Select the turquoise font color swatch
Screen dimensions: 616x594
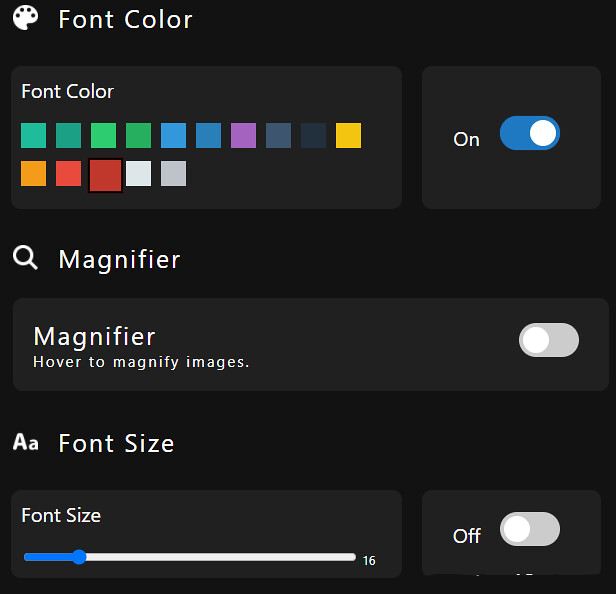(x=33, y=136)
